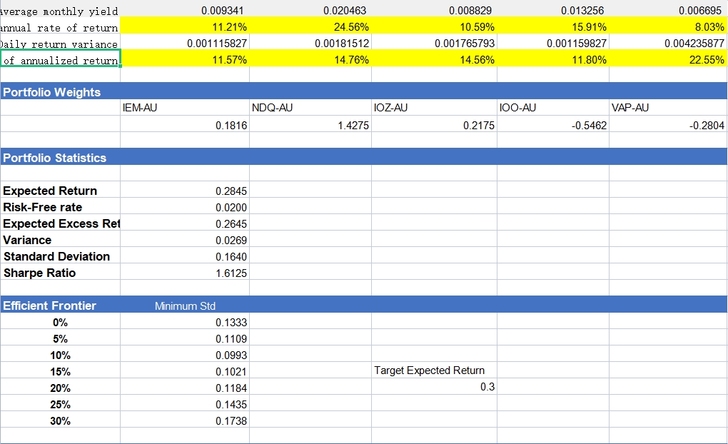Click the Minimum Std column label
Screen dimensions: 728x444
point(185,306)
